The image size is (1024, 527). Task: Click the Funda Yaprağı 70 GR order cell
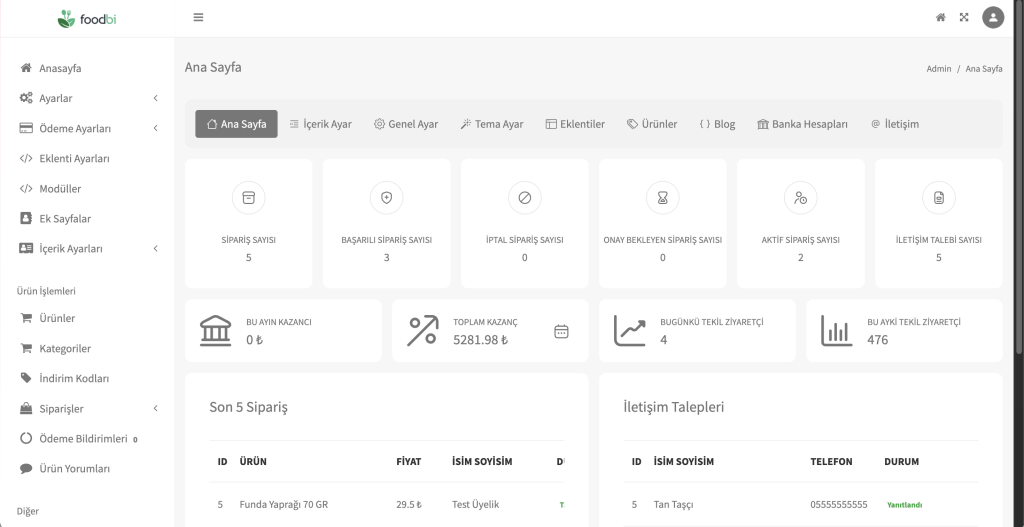click(283, 504)
